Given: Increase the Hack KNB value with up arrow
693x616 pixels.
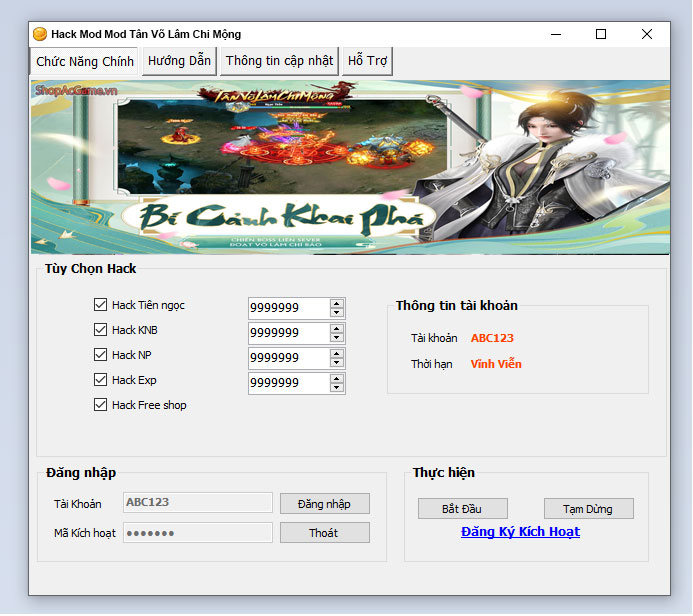Looking at the screenshot, I should (x=337, y=329).
